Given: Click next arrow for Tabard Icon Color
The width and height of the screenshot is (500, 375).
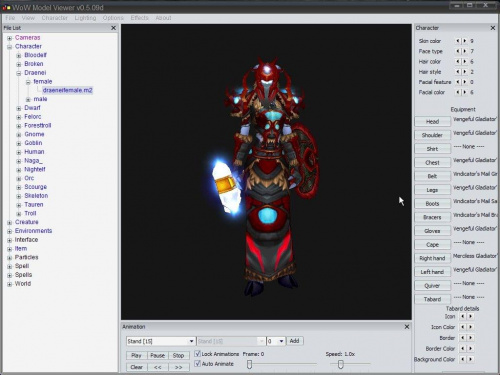Looking at the screenshot, I should point(470,327).
